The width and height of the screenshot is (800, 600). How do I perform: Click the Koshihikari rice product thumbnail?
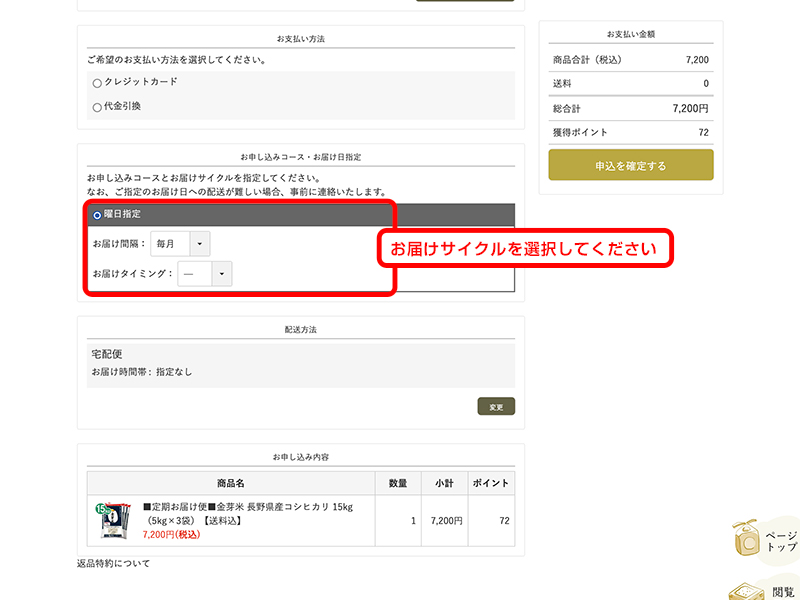(113, 521)
